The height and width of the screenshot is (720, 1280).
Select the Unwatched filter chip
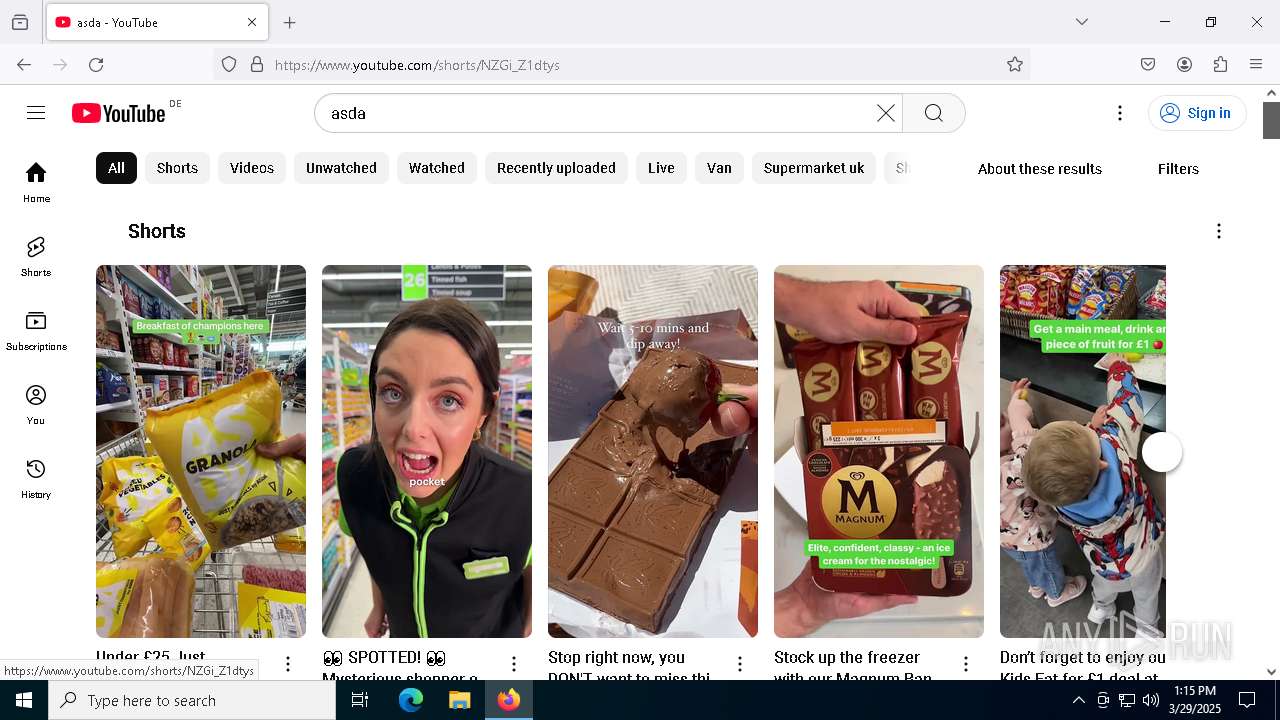point(341,168)
